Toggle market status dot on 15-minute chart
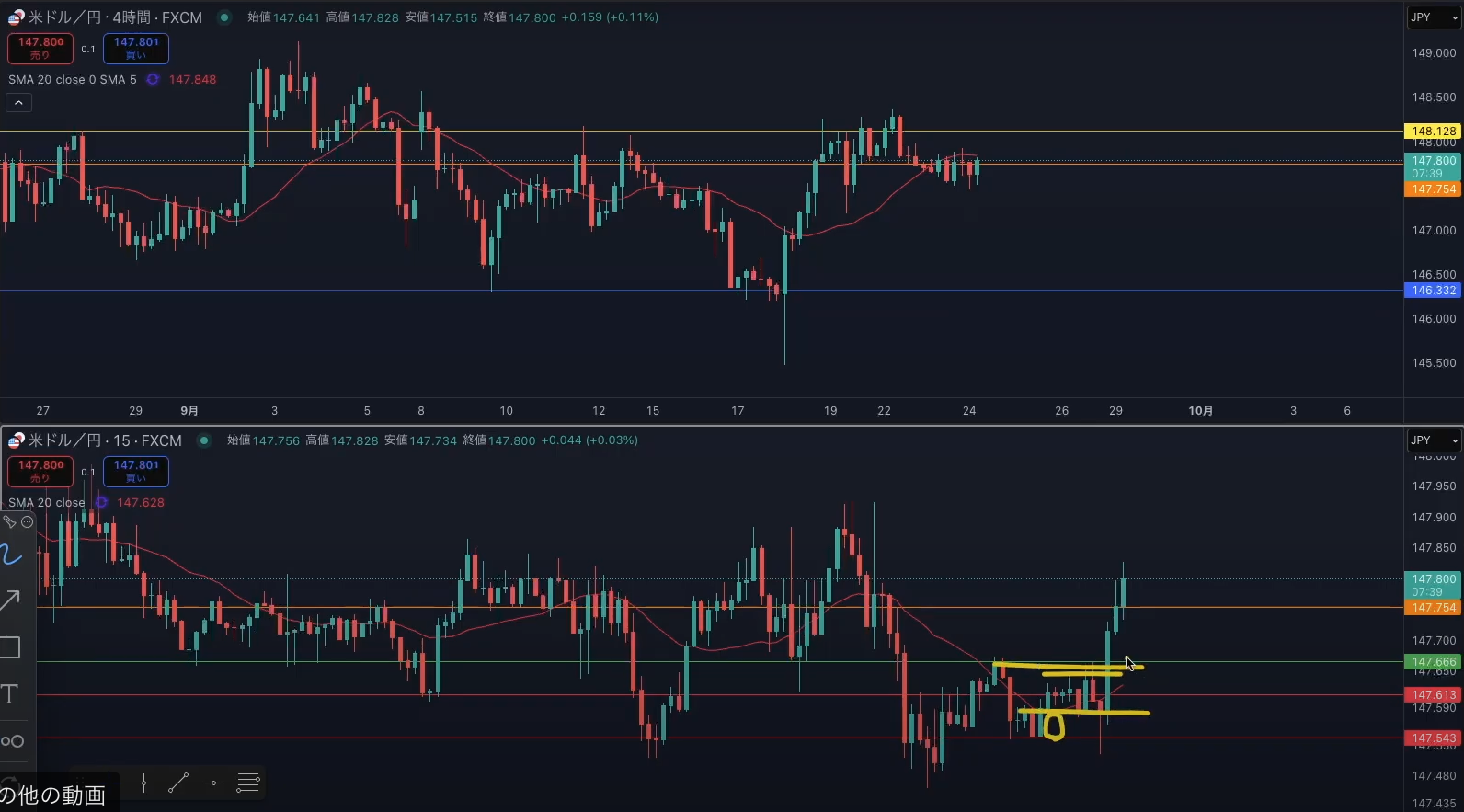This screenshot has width=1464, height=812. tap(204, 440)
